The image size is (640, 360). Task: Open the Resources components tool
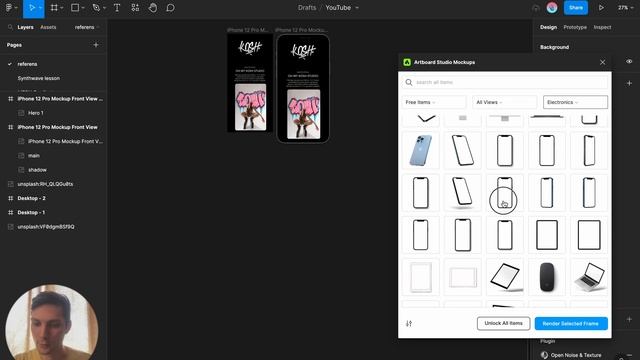point(135,8)
